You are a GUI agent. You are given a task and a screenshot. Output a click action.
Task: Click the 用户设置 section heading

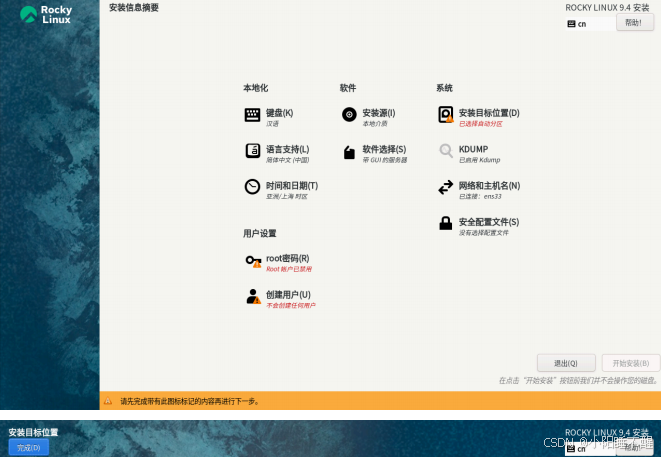(x=260, y=233)
